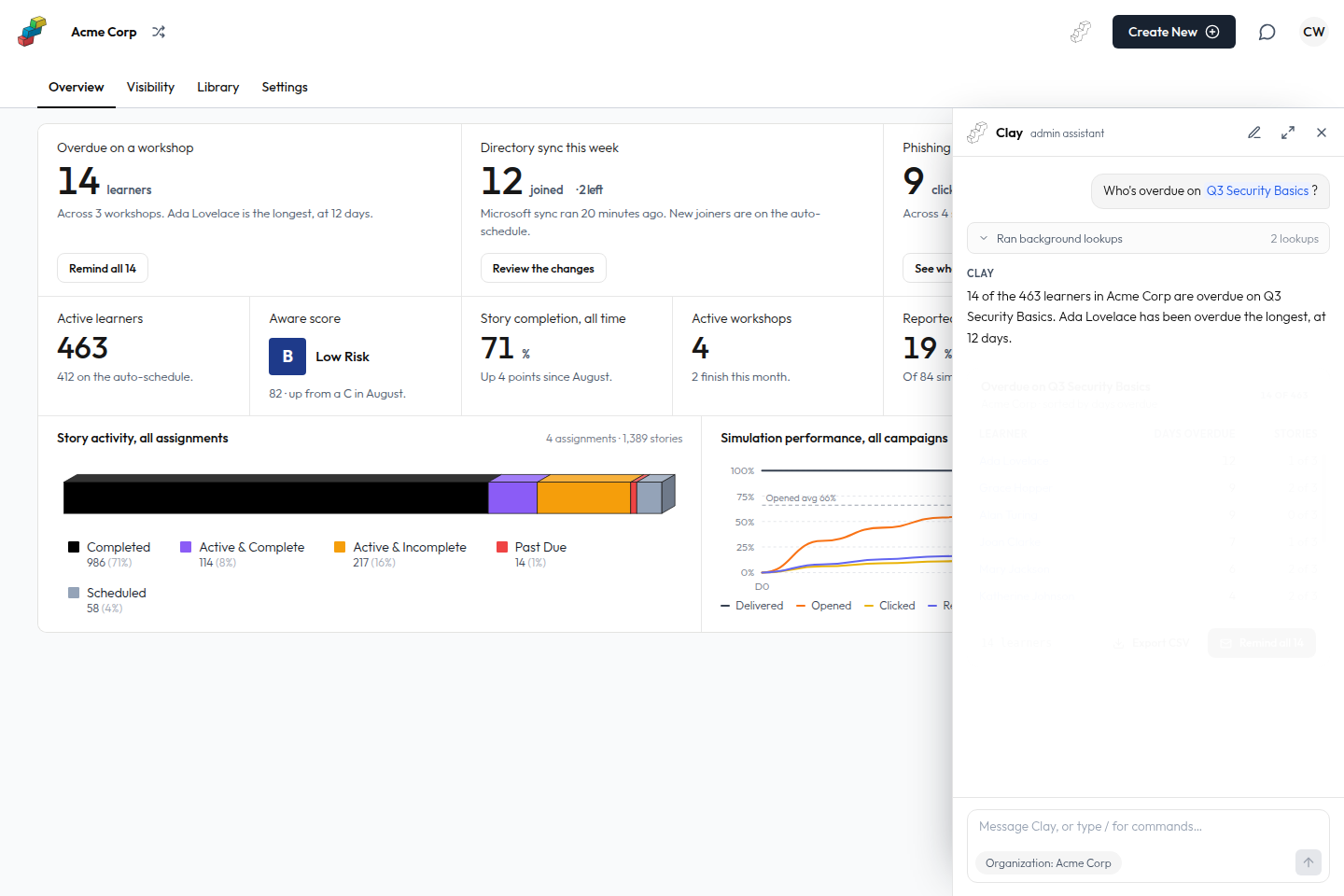Send the message with the arrow button

(1309, 862)
